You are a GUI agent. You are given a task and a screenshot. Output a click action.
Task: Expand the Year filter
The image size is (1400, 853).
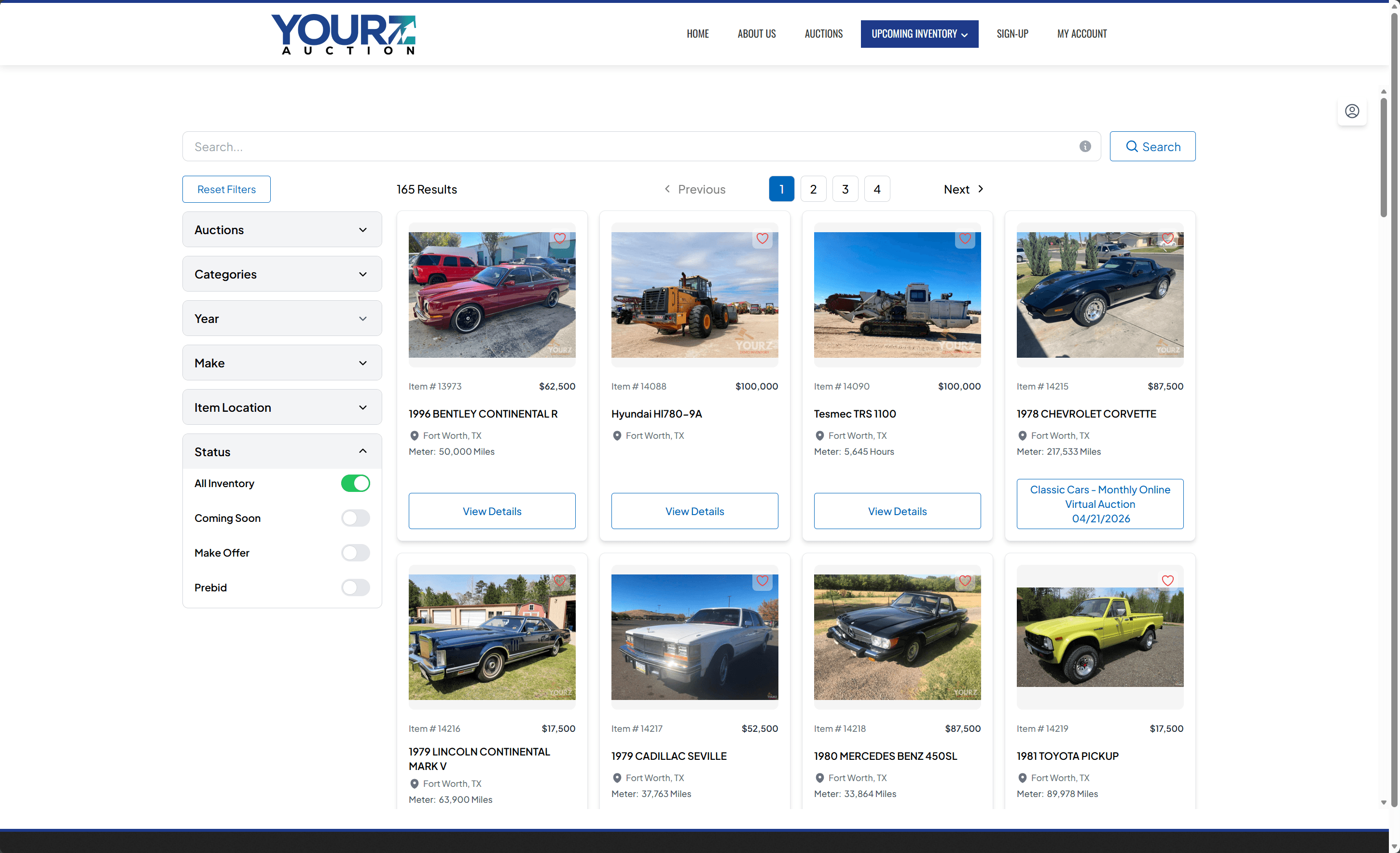[x=282, y=318]
